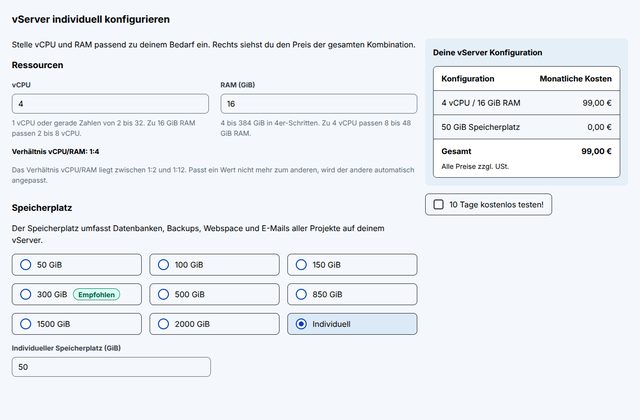Click the 'Verhältnis vCPU/RAM: 1:4' text

pos(56,151)
